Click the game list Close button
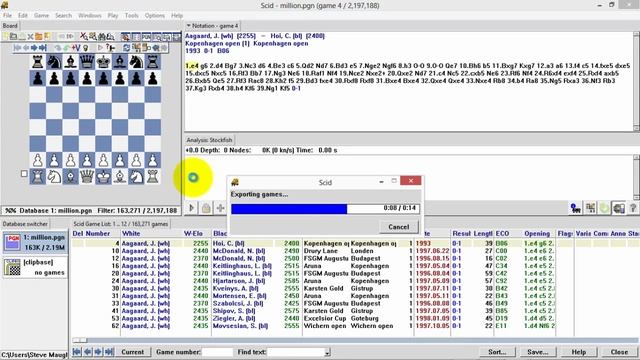The width and height of the screenshot is (640, 360). [x=619, y=352]
